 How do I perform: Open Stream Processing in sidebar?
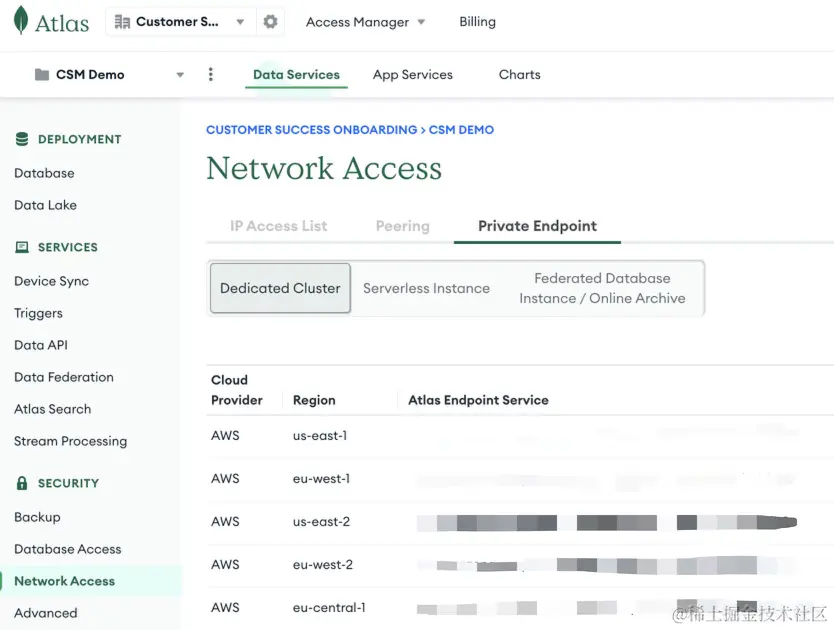coord(70,441)
